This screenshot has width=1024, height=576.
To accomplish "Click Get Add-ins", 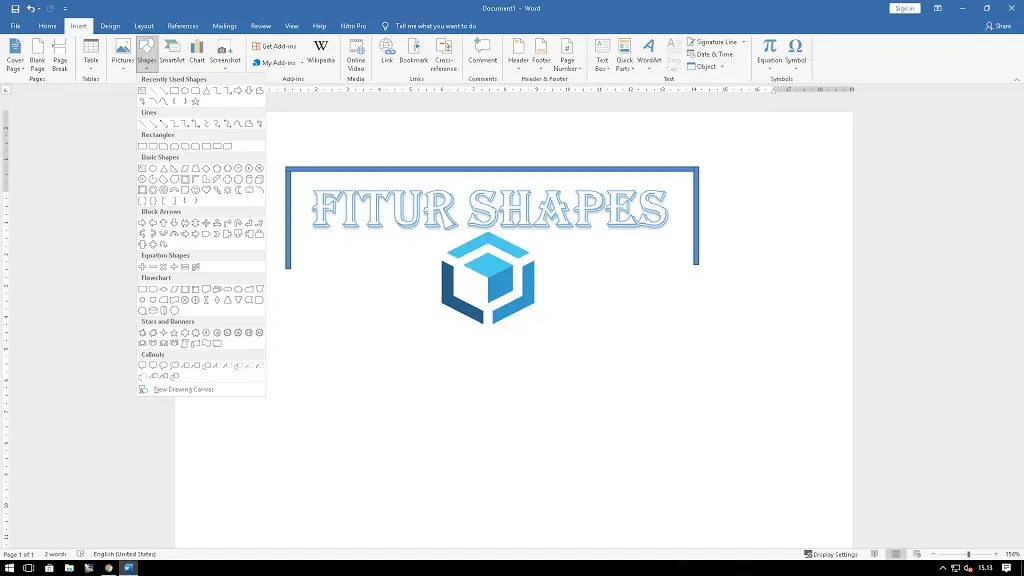I will 274,46.
